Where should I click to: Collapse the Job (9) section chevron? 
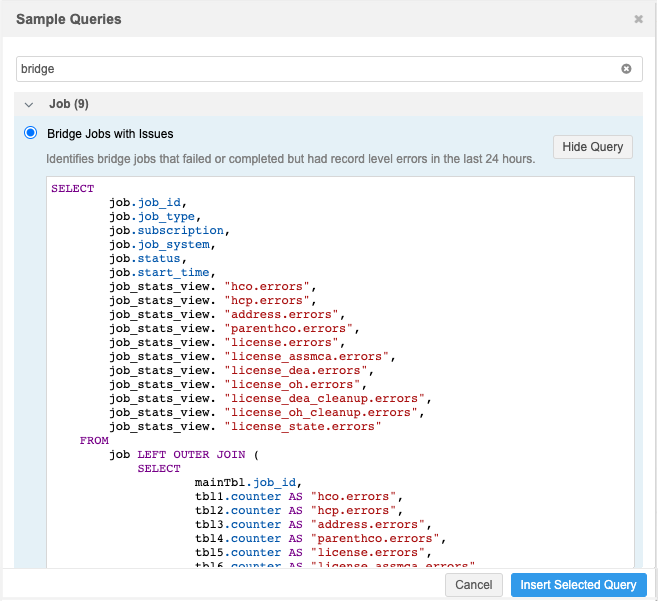[29, 104]
